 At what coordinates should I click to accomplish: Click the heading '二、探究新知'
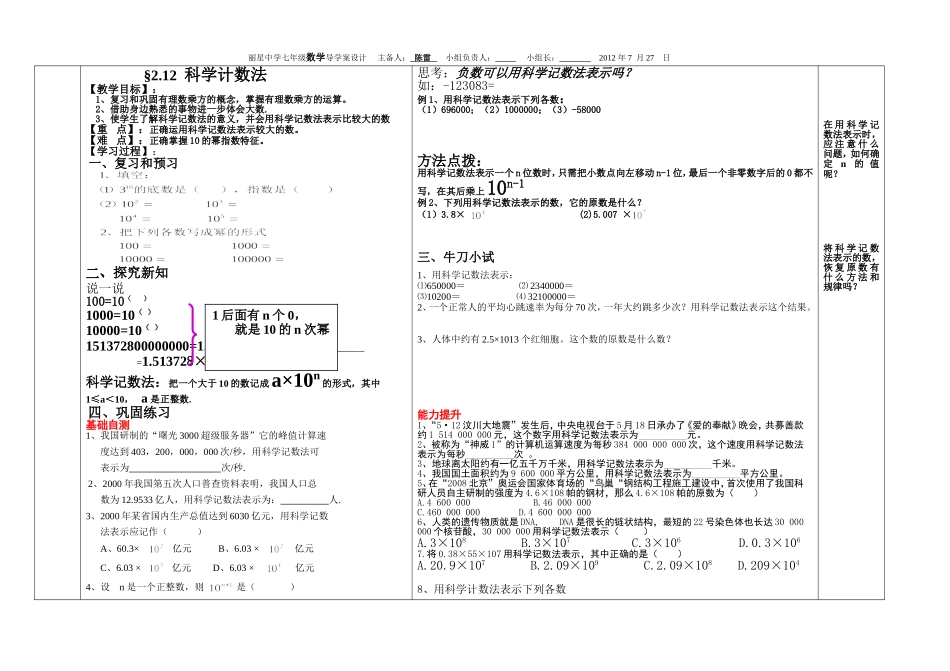(127, 273)
